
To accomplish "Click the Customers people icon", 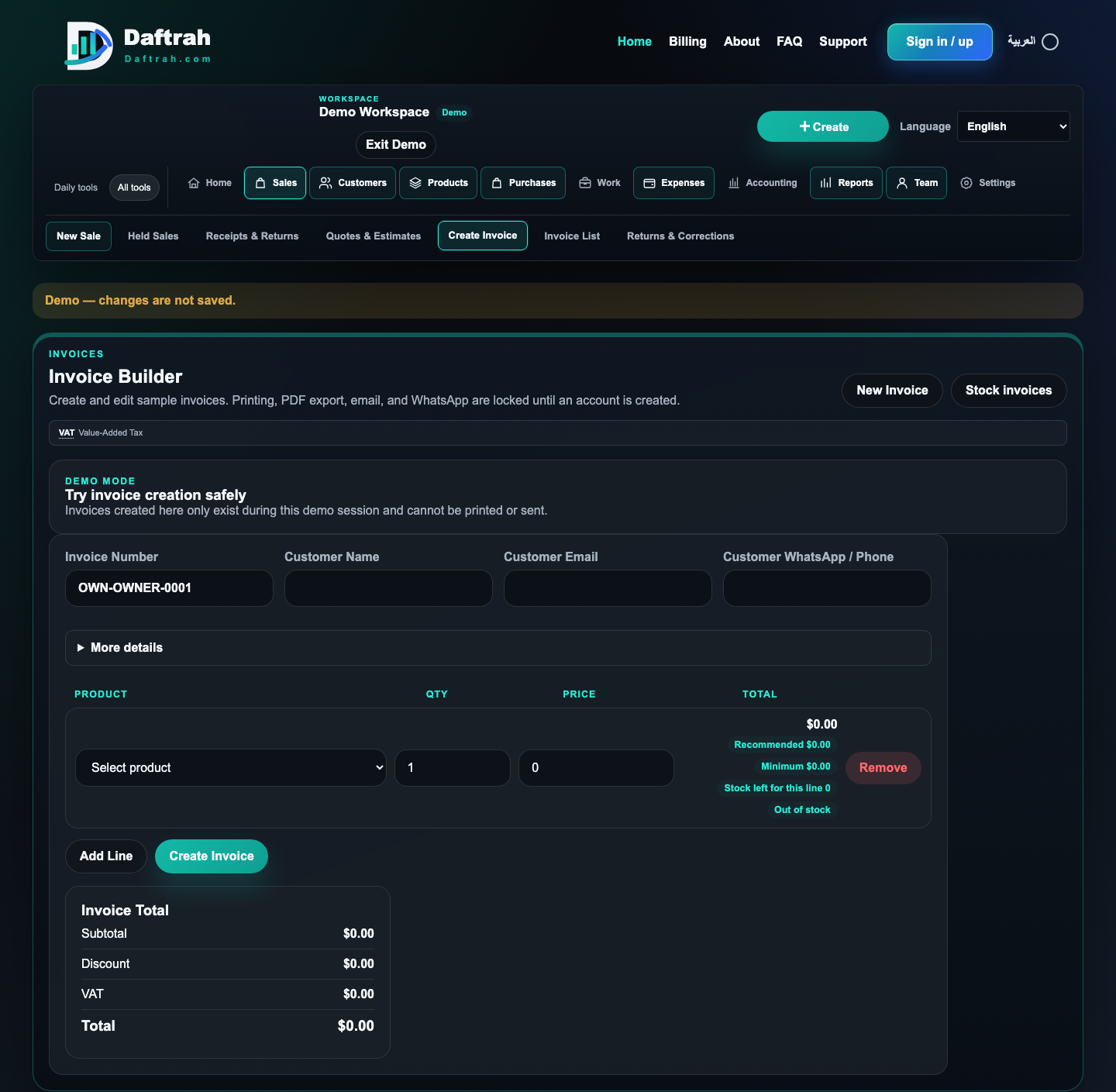I will (x=325, y=183).
